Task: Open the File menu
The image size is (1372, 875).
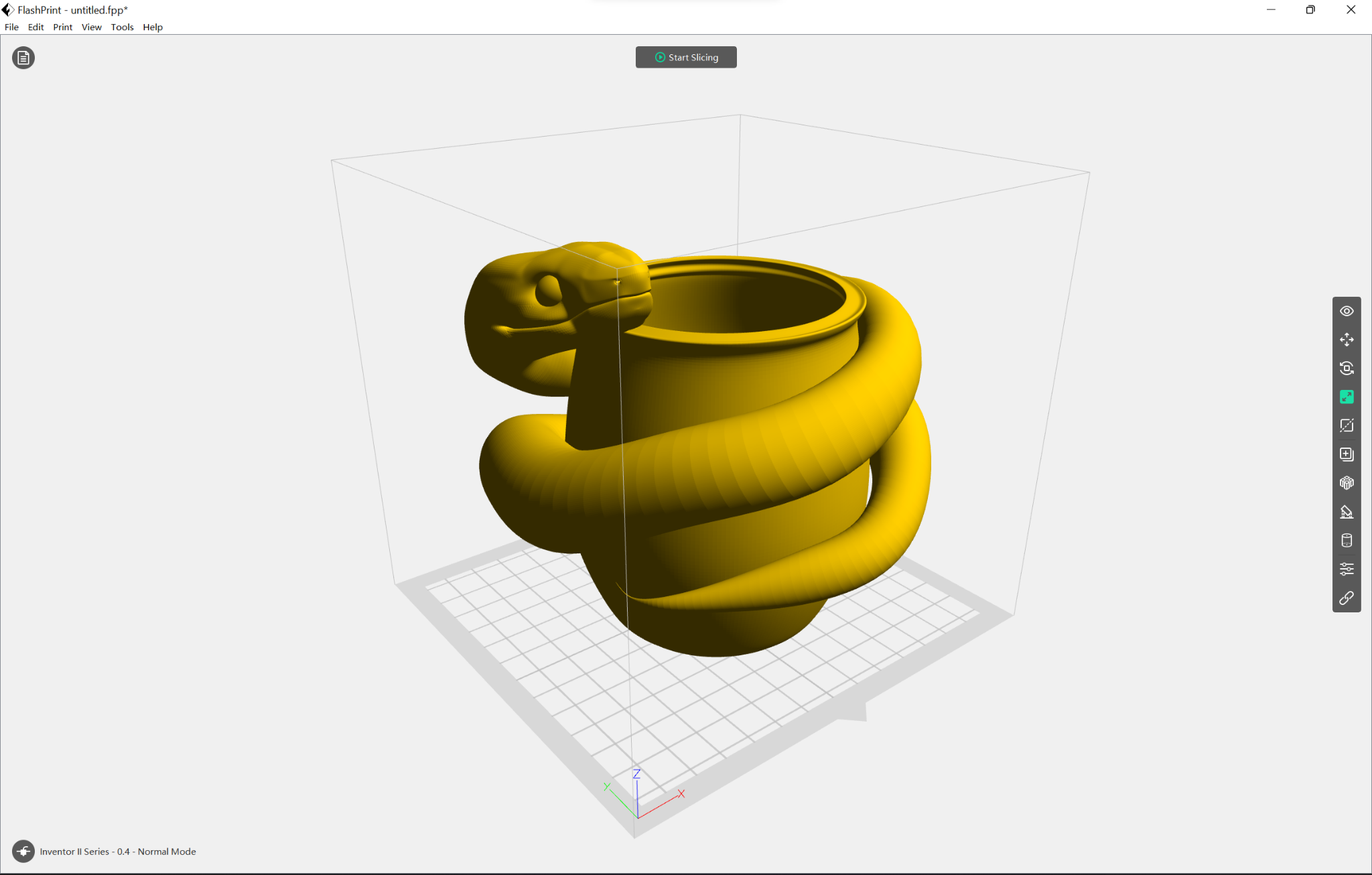Action: coord(11,27)
